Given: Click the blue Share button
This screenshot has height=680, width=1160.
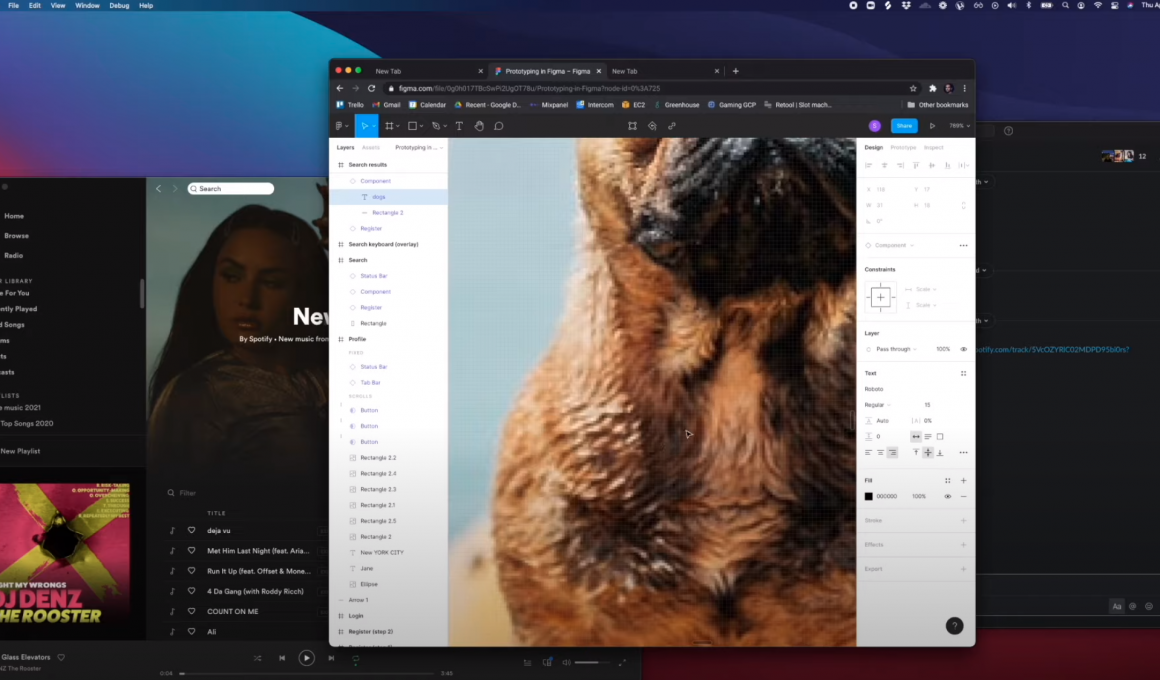Looking at the screenshot, I should point(903,125).
